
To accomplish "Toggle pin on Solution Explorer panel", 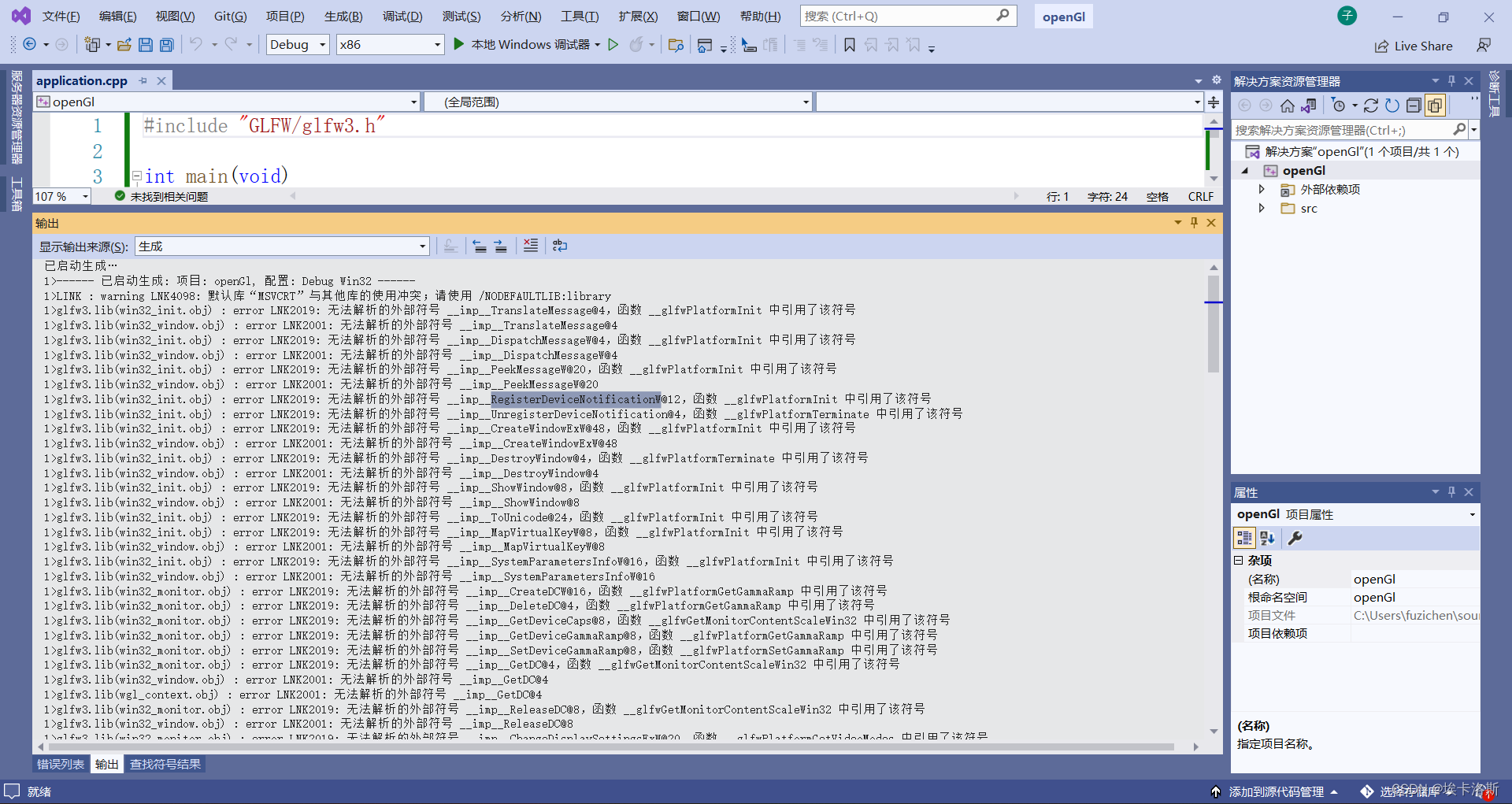I will (1451, 80).
